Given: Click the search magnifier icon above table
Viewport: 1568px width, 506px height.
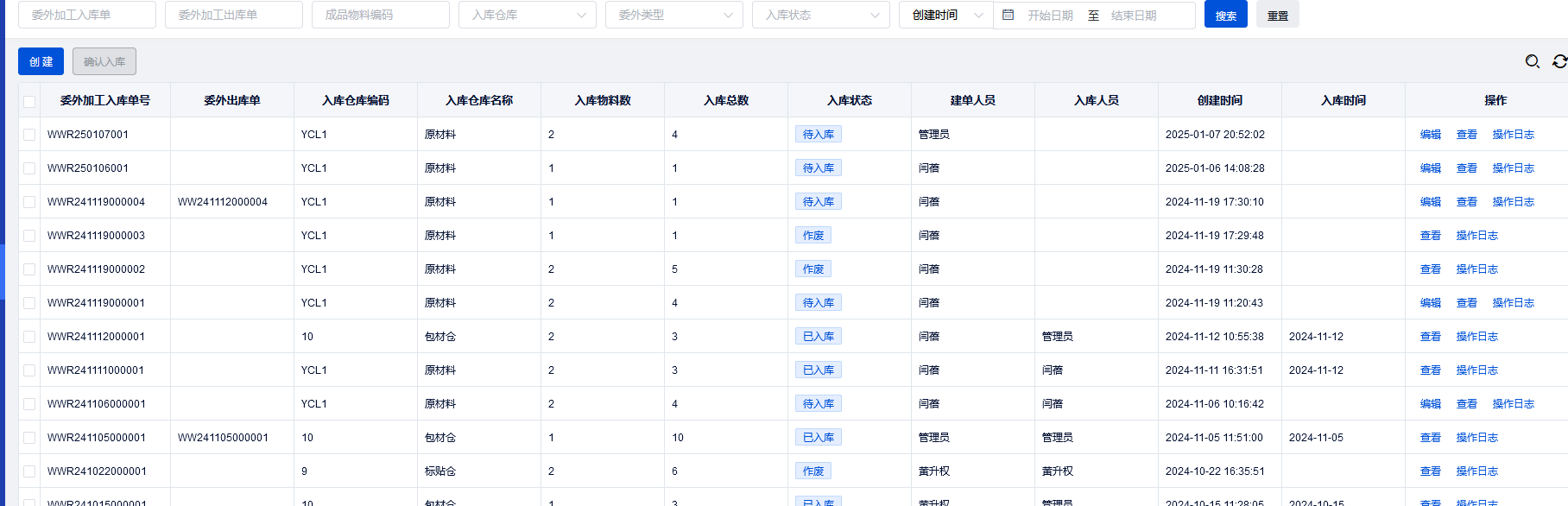Looking at the screenshot, I should 1533,61.
